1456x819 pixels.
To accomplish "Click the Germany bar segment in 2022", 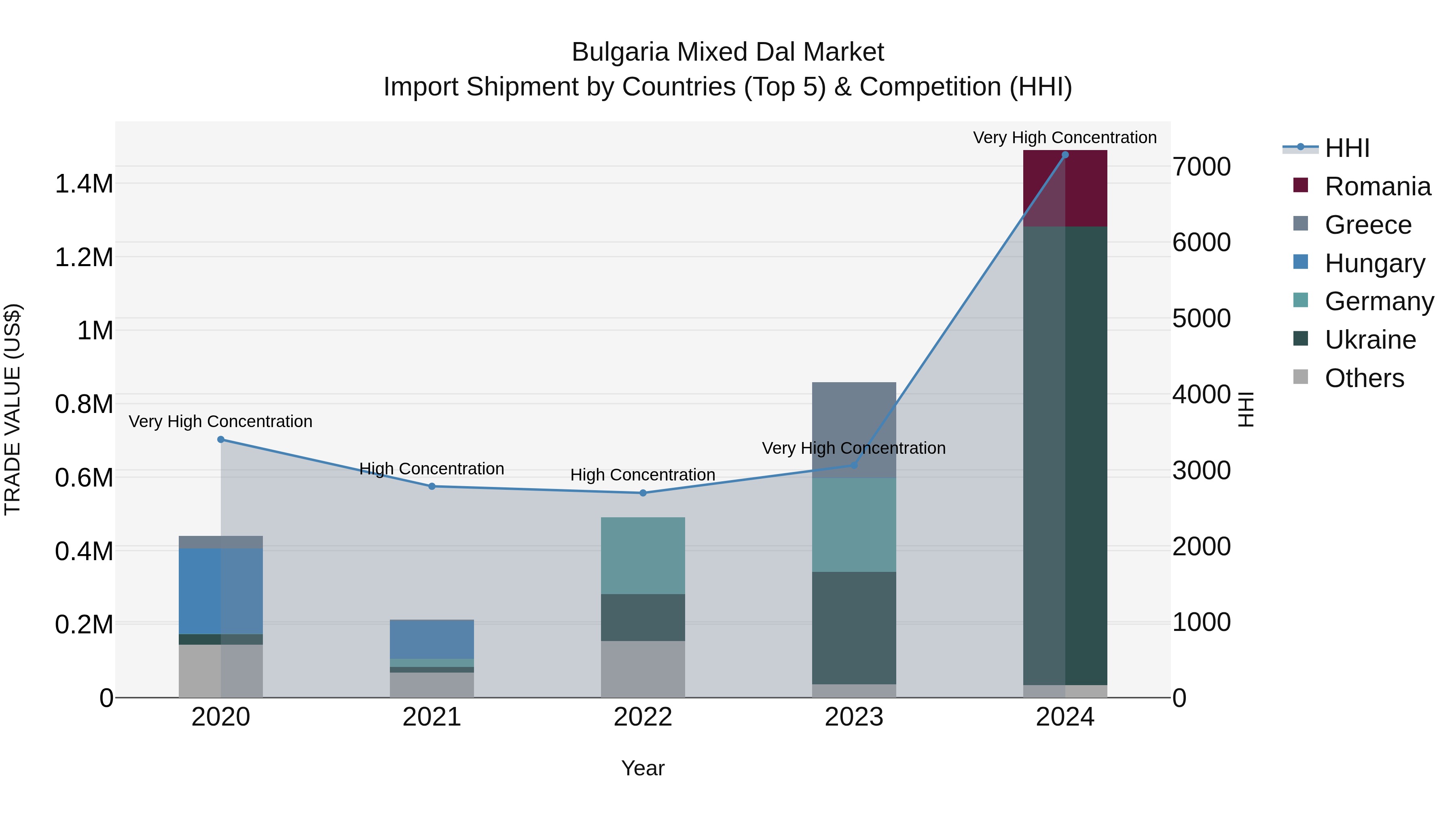I will point(643,556).
